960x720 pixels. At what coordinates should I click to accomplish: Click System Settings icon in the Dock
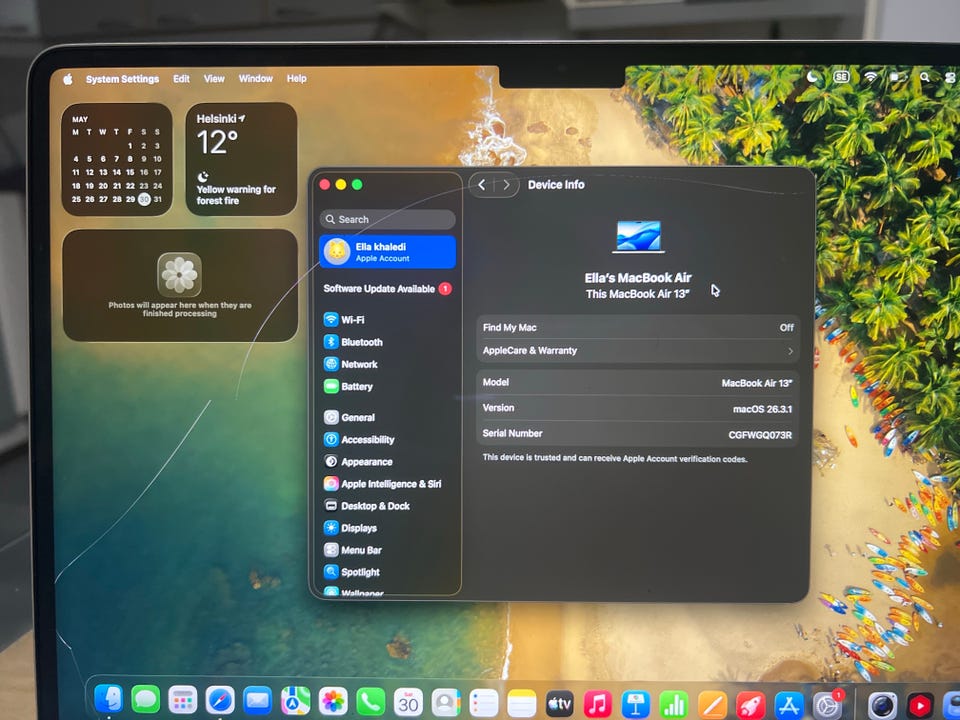pos(828,705)
